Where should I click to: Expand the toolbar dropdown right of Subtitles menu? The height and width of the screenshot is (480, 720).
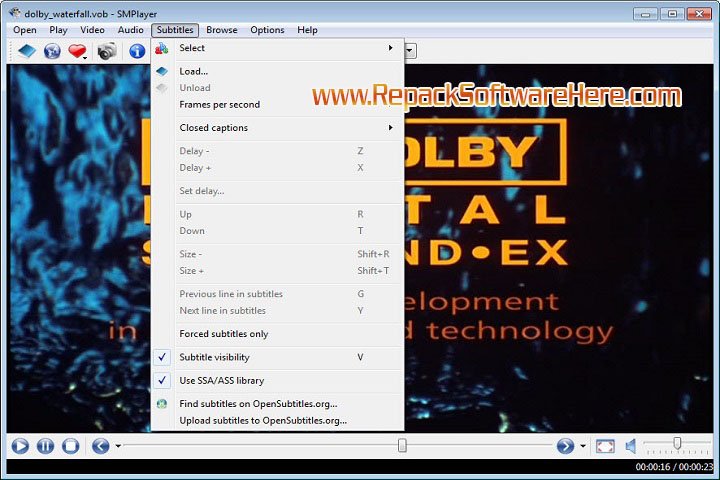(x=410, y=51)
